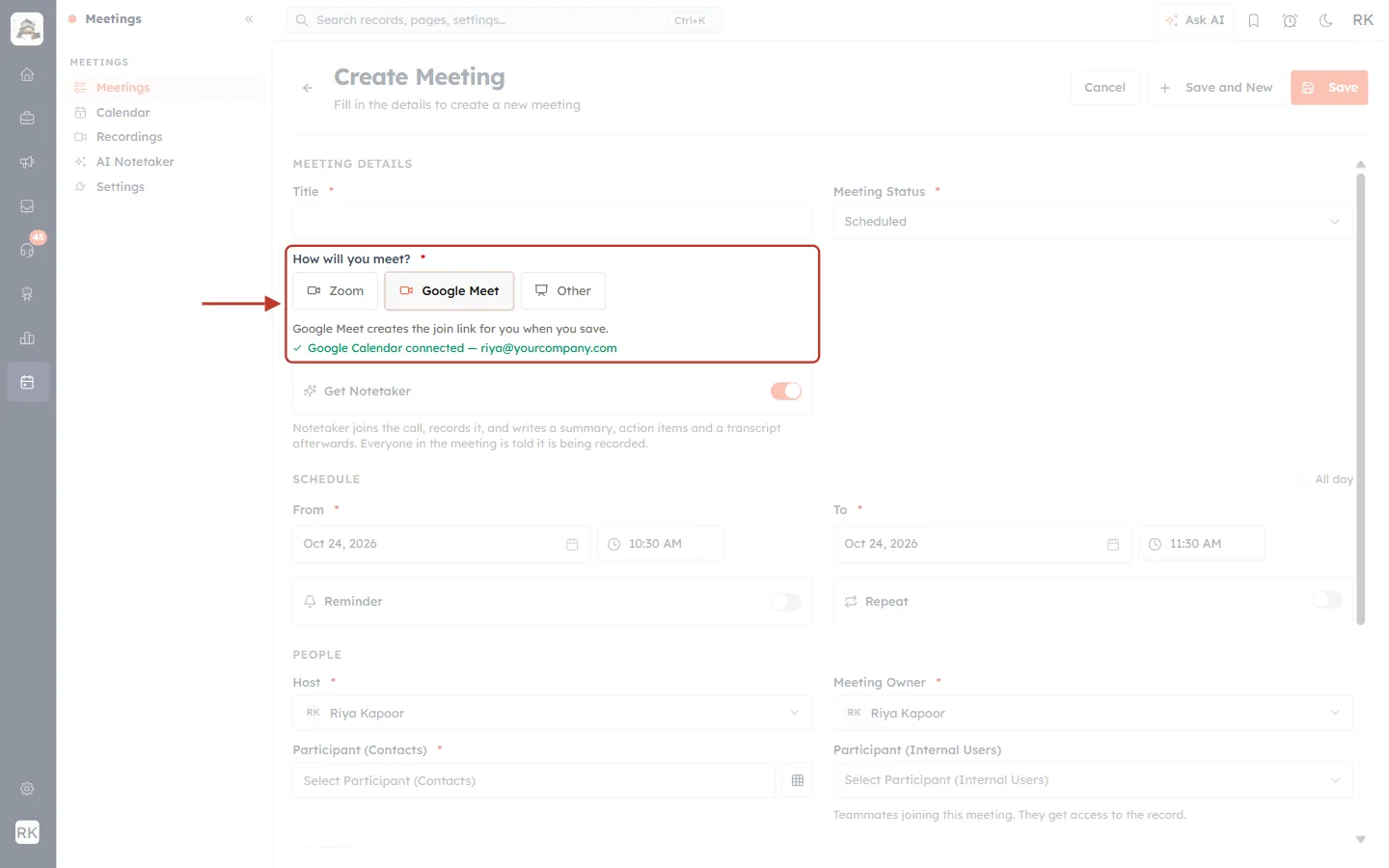Screen dimensions: 1389x868
Task: Enable the Repeat switch
Action: tap(1327, 600)
